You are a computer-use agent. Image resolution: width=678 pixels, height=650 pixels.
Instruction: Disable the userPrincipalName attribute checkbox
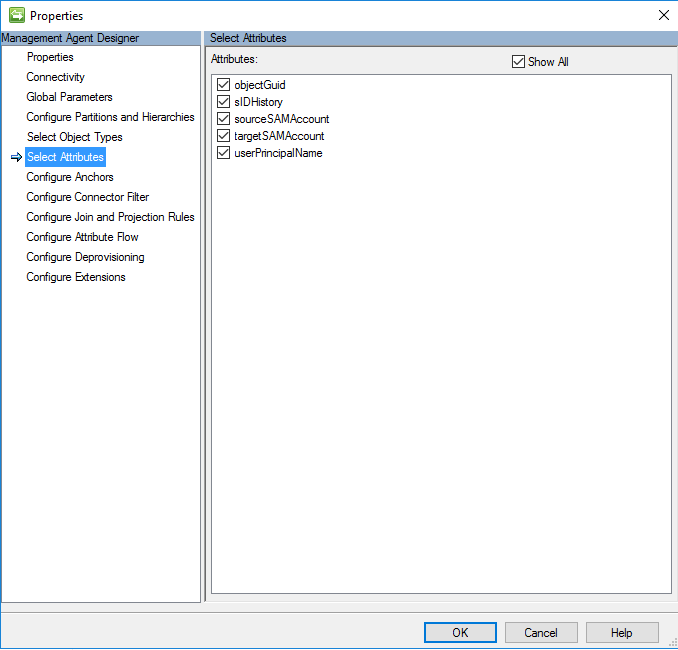pos(223,153)
